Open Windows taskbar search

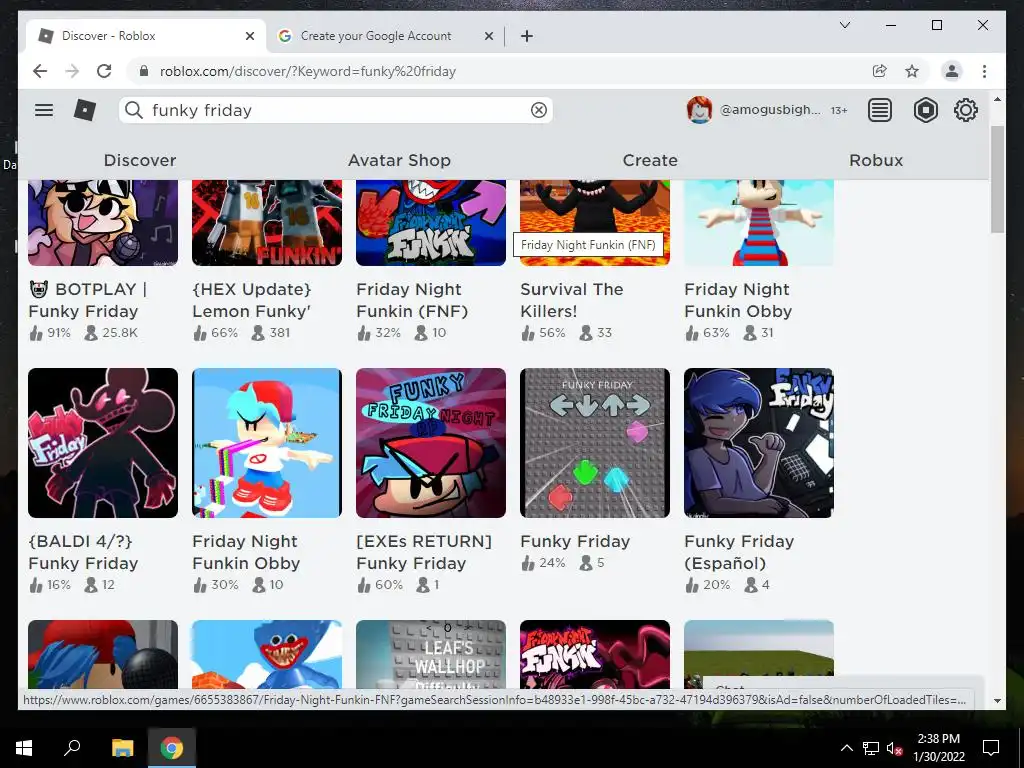click(x=72, y=747)
